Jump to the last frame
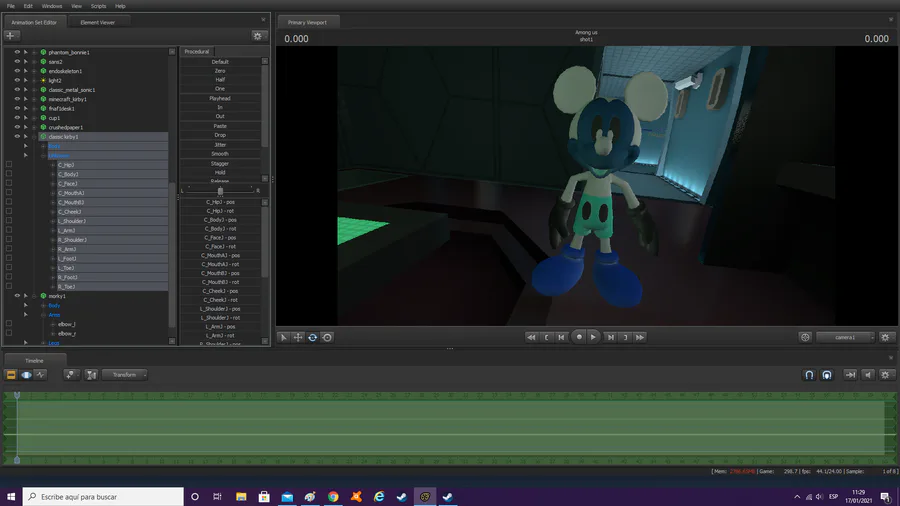Image resolution: width=900 pixels, height=506 pixels. tap(640, 337)
